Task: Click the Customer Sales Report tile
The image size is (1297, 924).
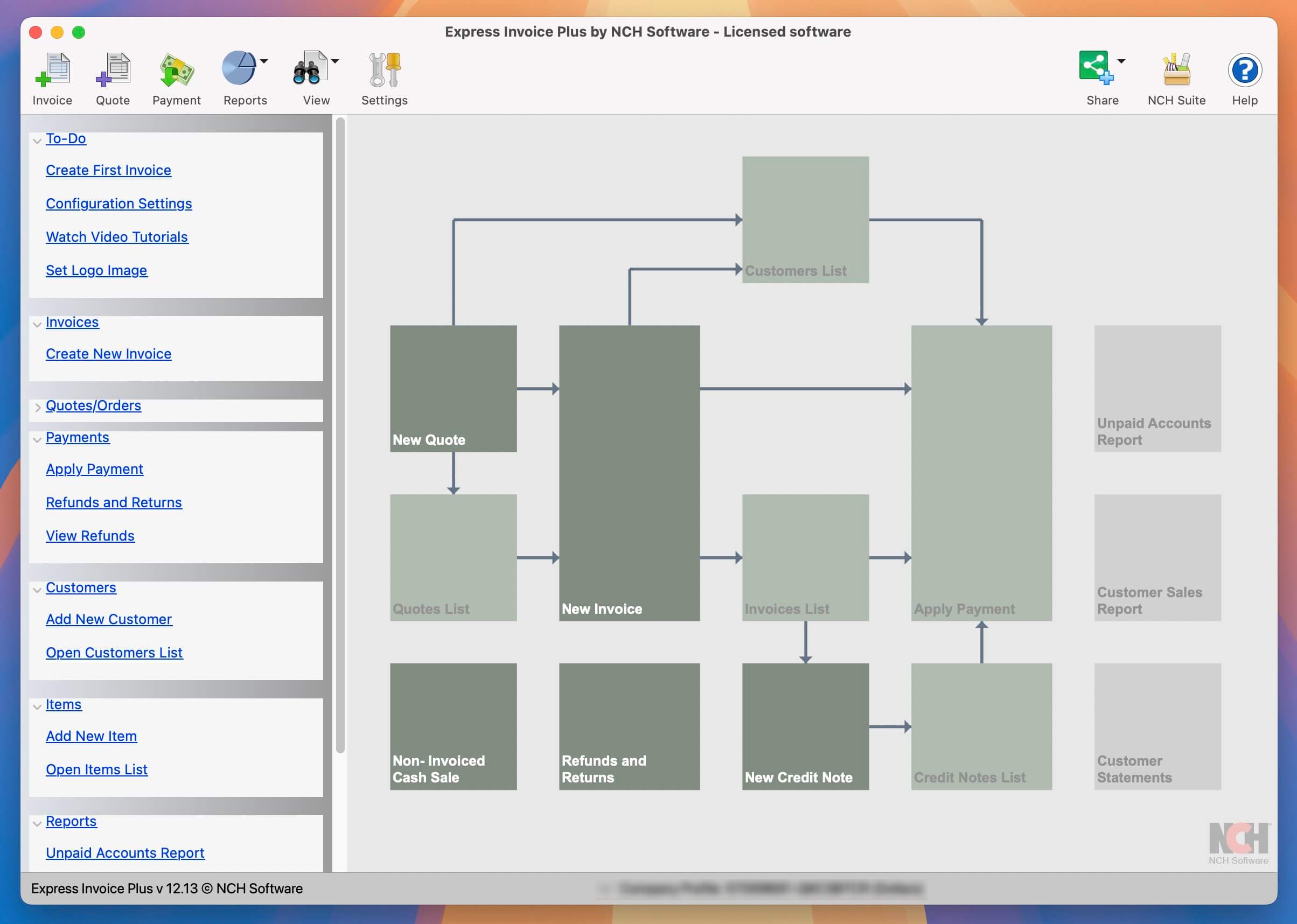Action: coord(1157,558)
